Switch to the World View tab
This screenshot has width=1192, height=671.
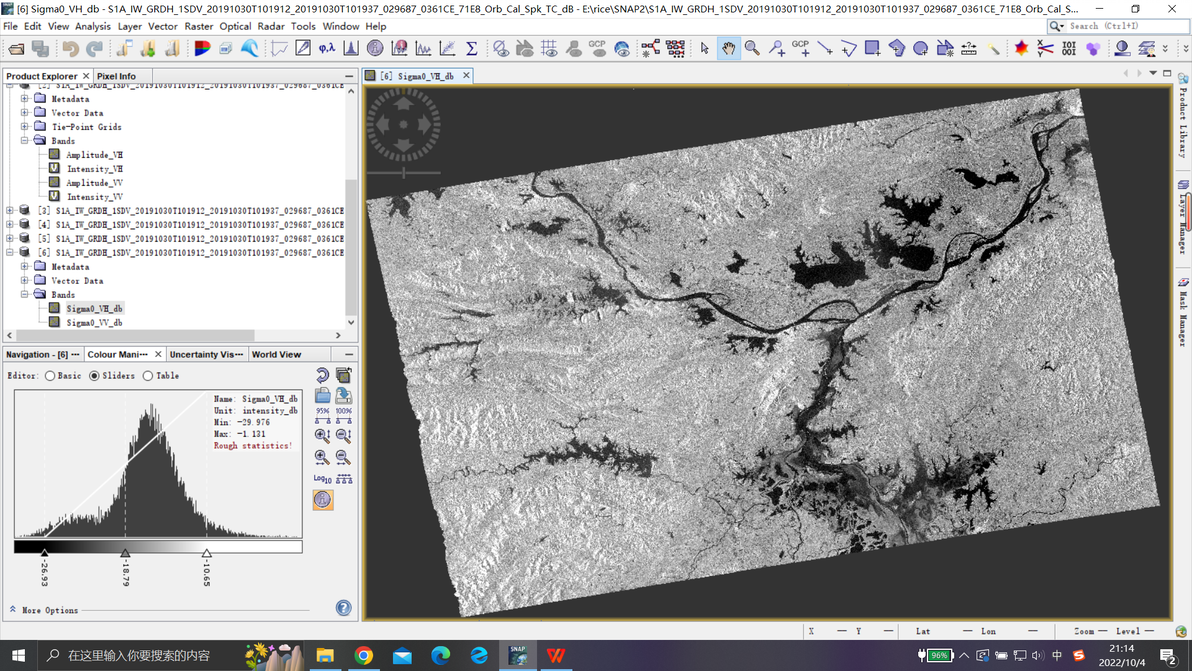[276, 355]
